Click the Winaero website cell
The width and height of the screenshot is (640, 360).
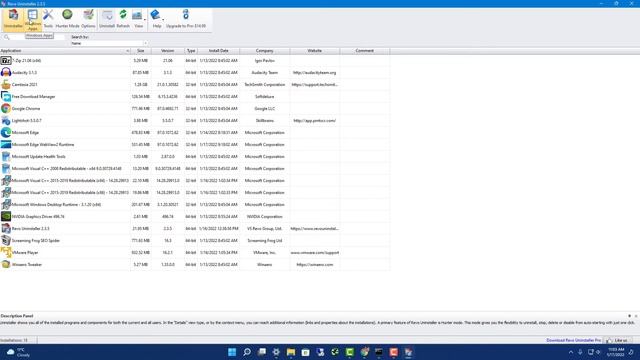point(315,264)
